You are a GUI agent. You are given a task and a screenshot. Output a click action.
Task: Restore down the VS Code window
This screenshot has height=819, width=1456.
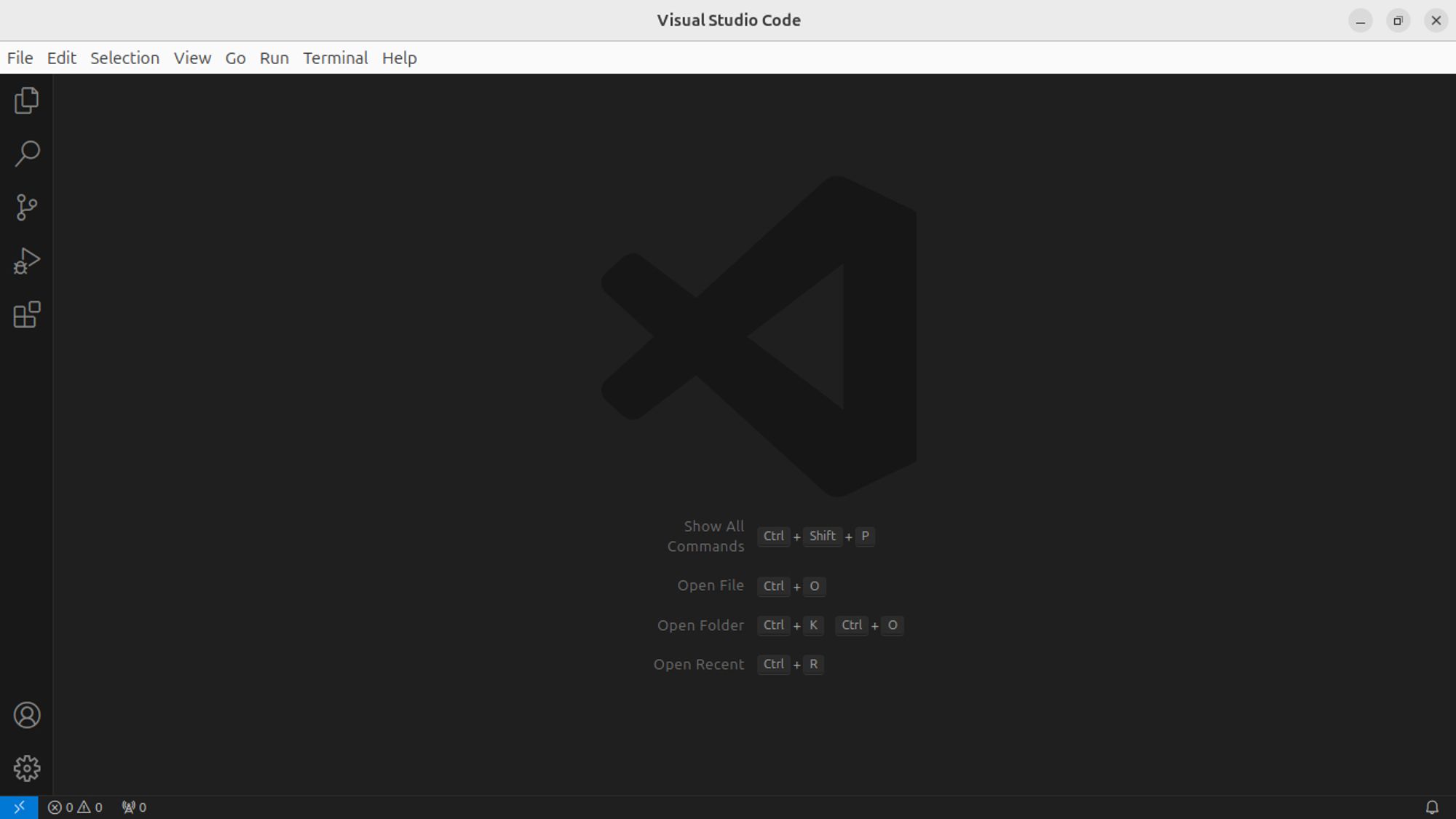(x=1398, y=20)
